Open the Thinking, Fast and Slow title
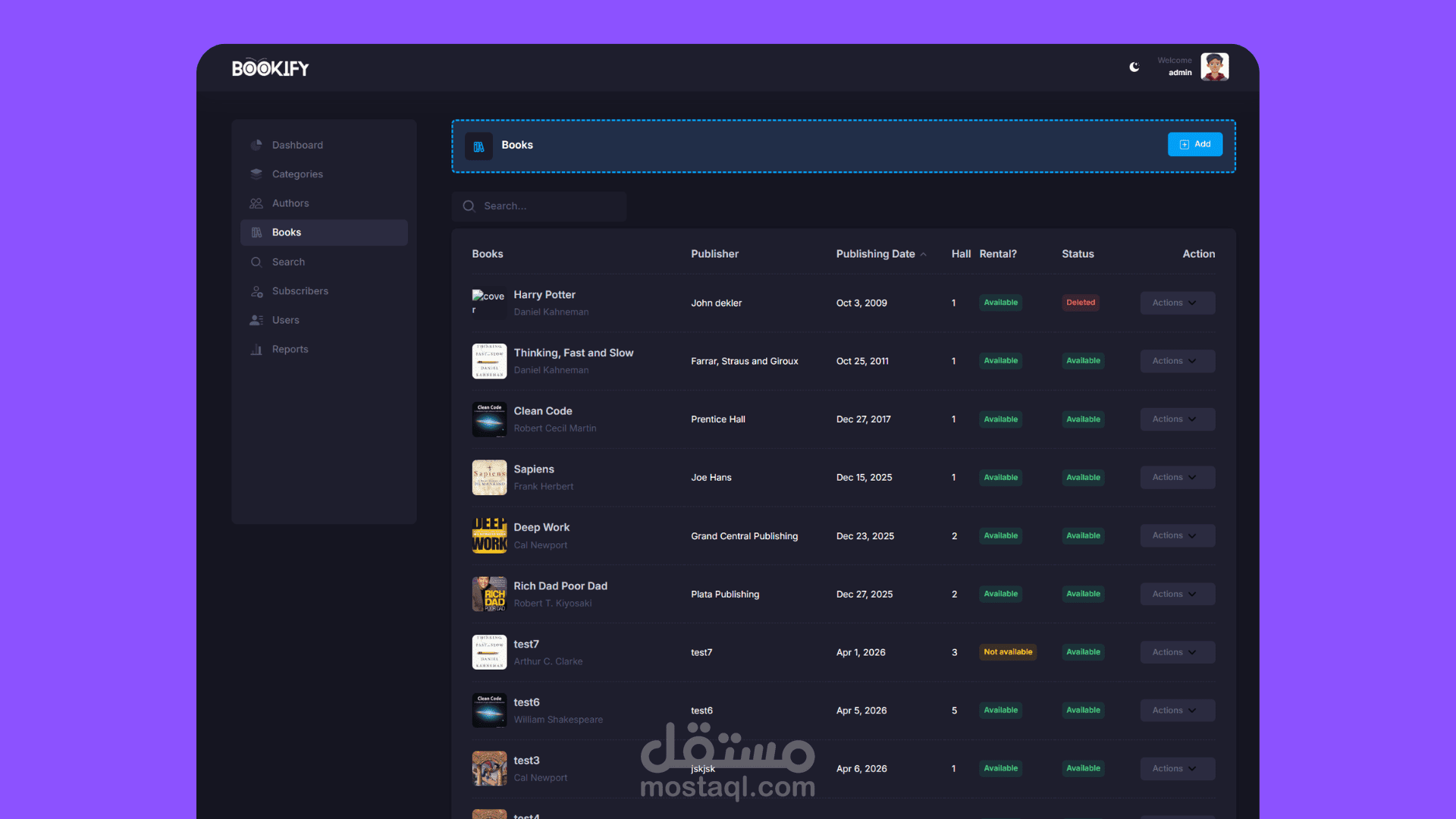 click(x=573, y=353)
